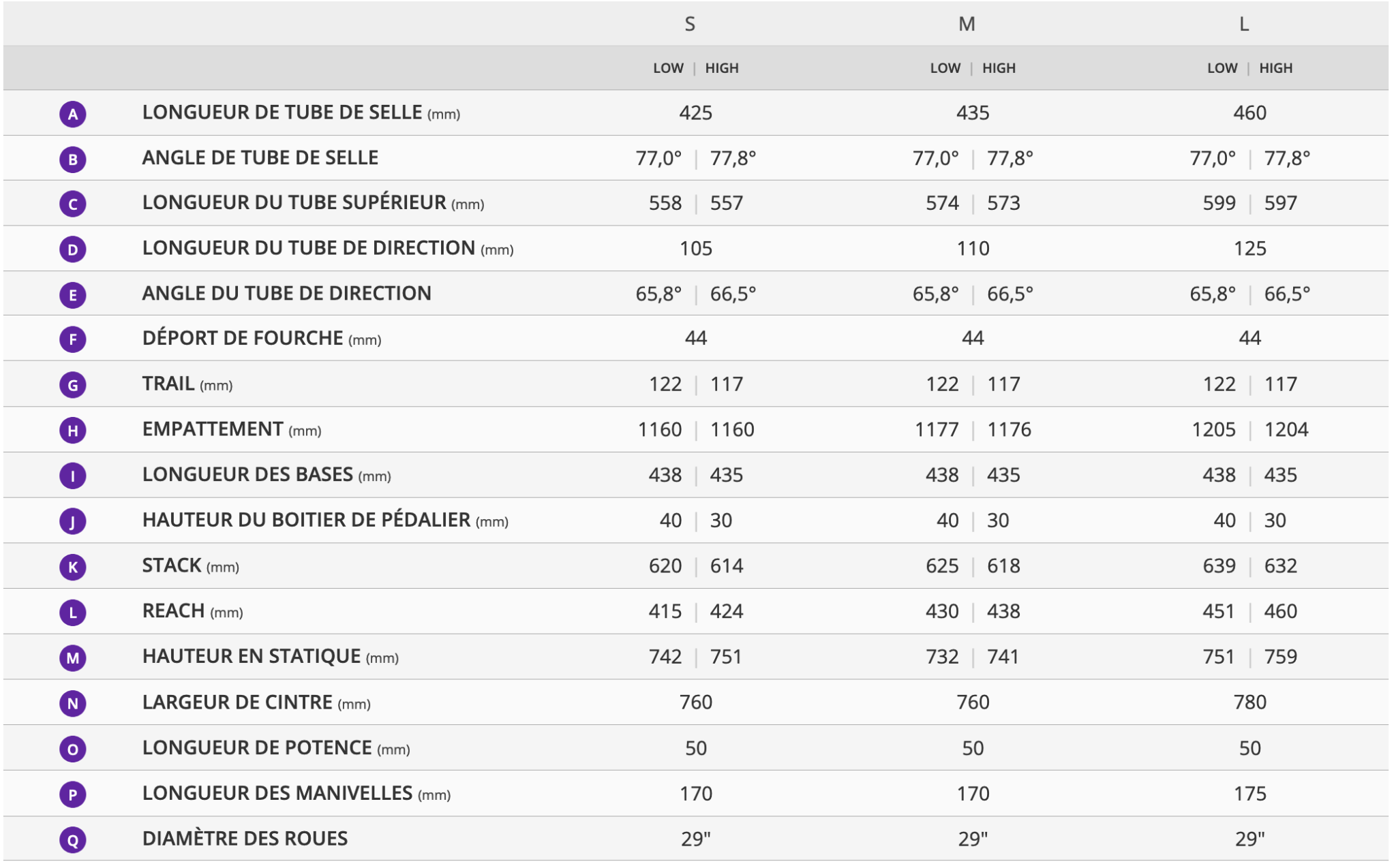Click the L marker beside Reach
Screen dimensions: 1396x868
(72, 613)
